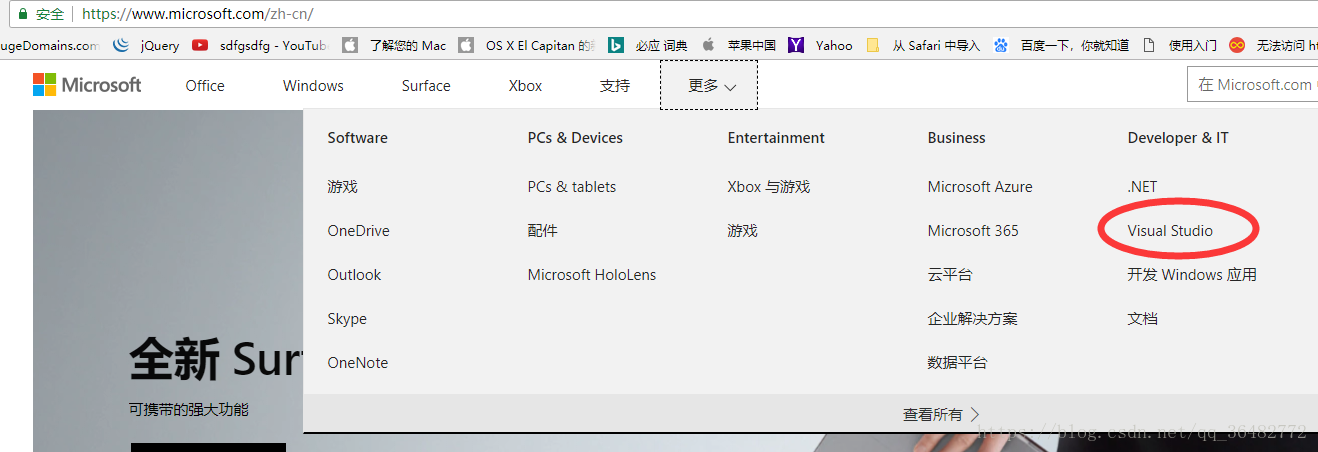Click the Software column heading
This screenshot has width=1318, height=452.
click(357, 138)
